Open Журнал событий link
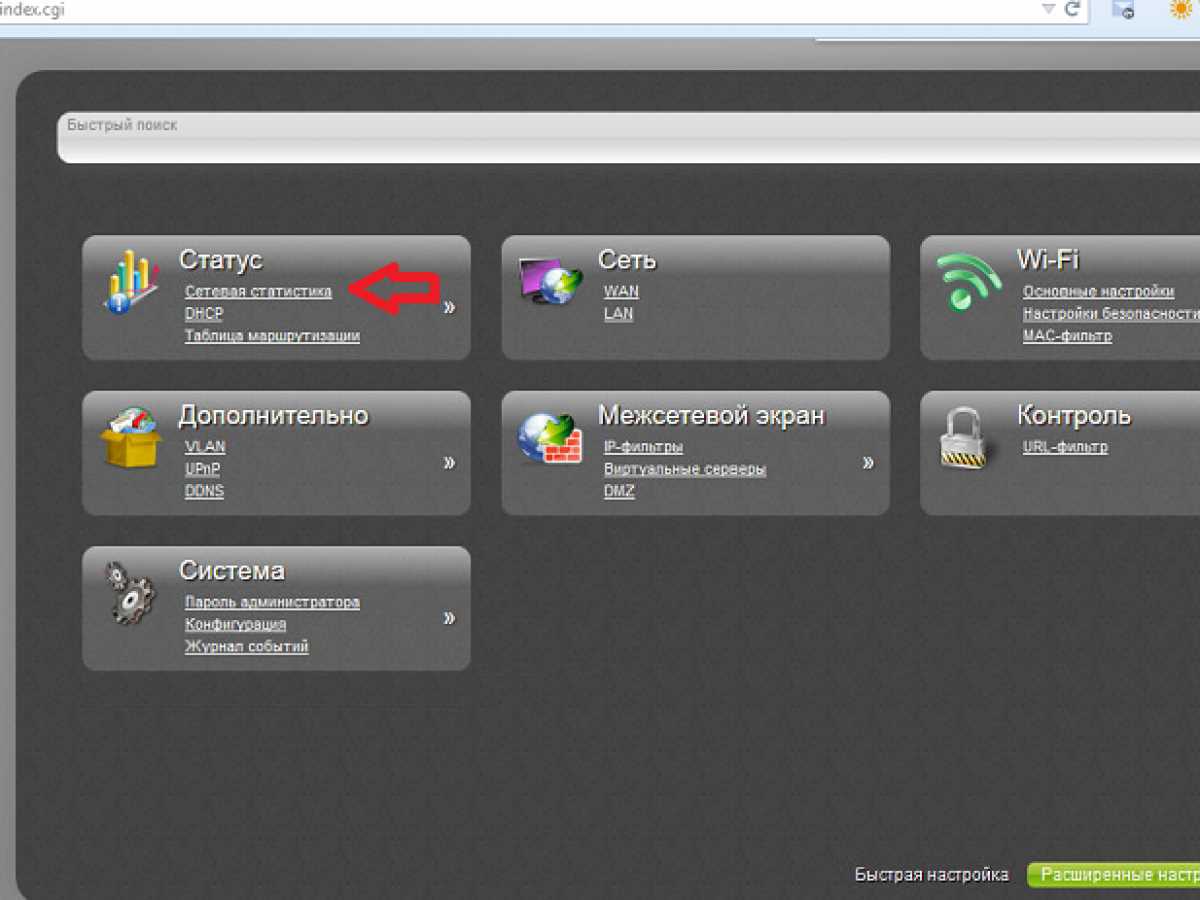This screenshot has width=1200, height=900. [246, 647]
